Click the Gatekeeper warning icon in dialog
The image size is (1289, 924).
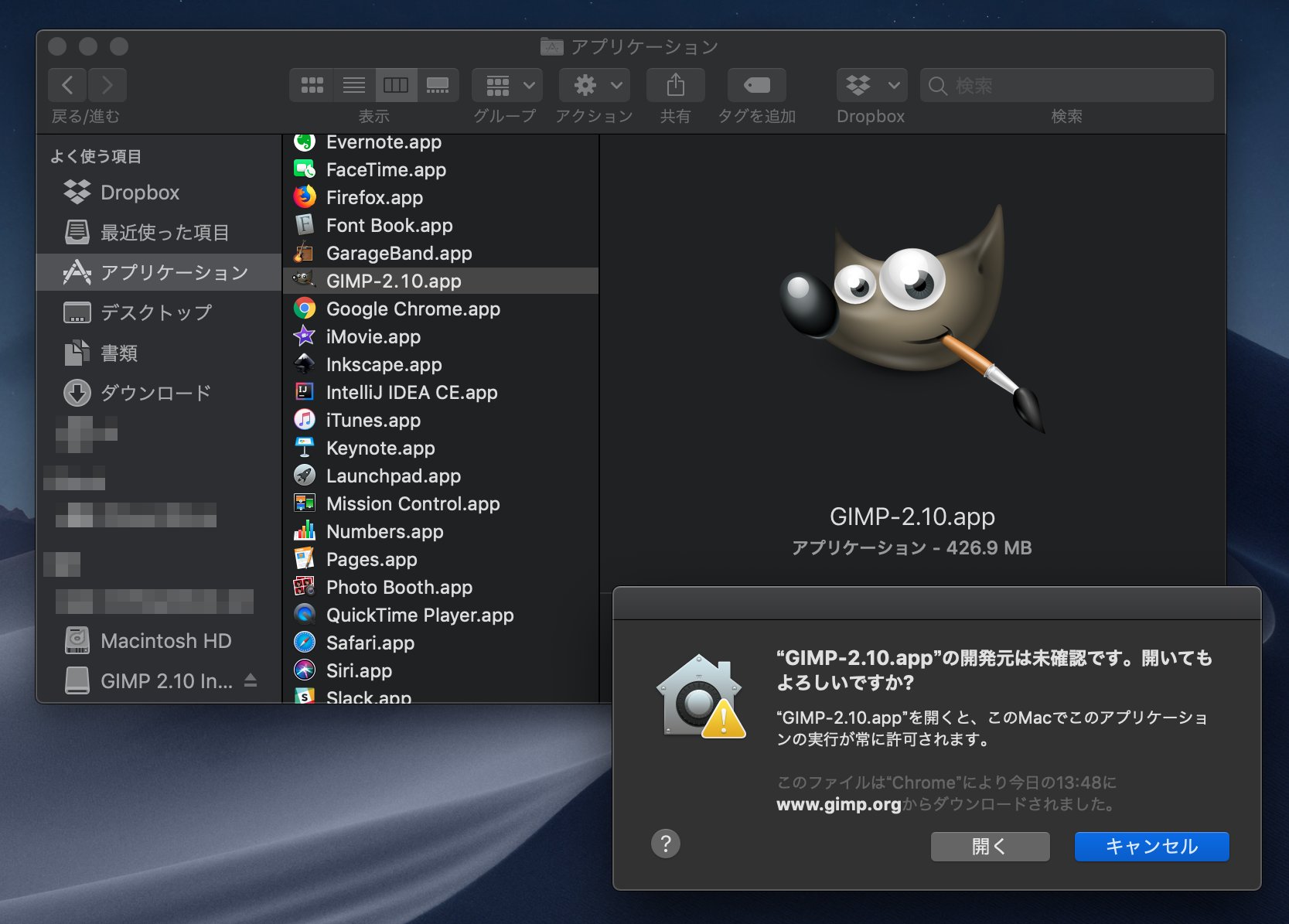click(701, 697)
